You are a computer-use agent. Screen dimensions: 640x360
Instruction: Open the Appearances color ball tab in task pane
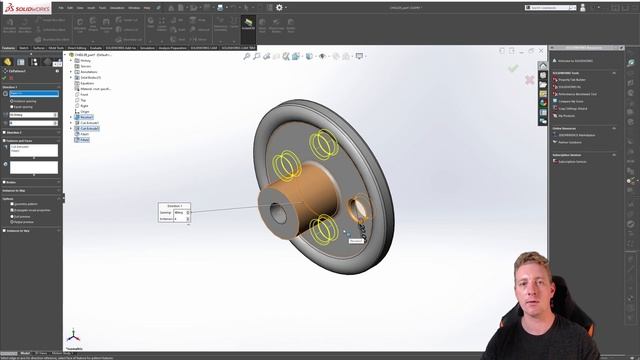(542, 103)
